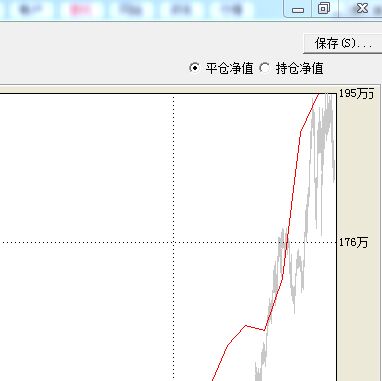382x381 pixels.
Task: Click the 195万 axis label
Action: pos(356,93)
